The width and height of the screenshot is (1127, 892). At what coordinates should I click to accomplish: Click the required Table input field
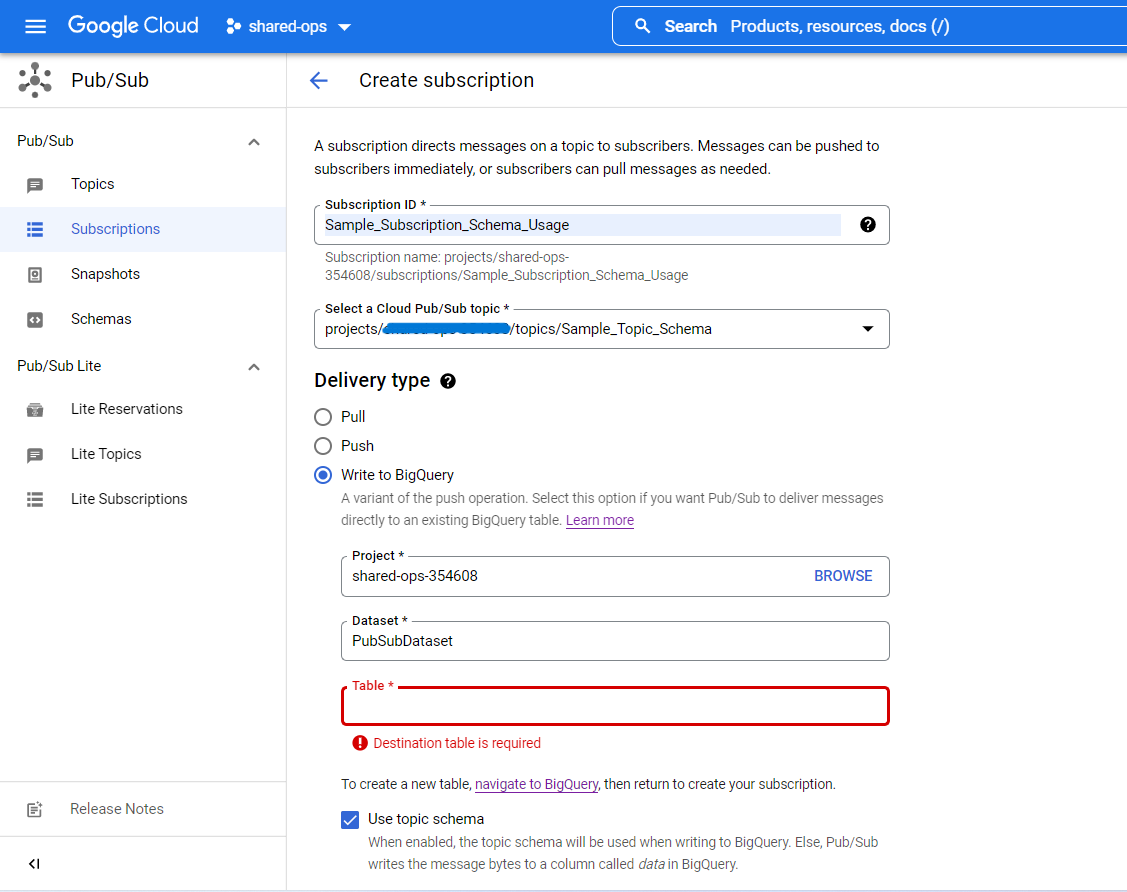pyautogui.click(x=615, y=706)
